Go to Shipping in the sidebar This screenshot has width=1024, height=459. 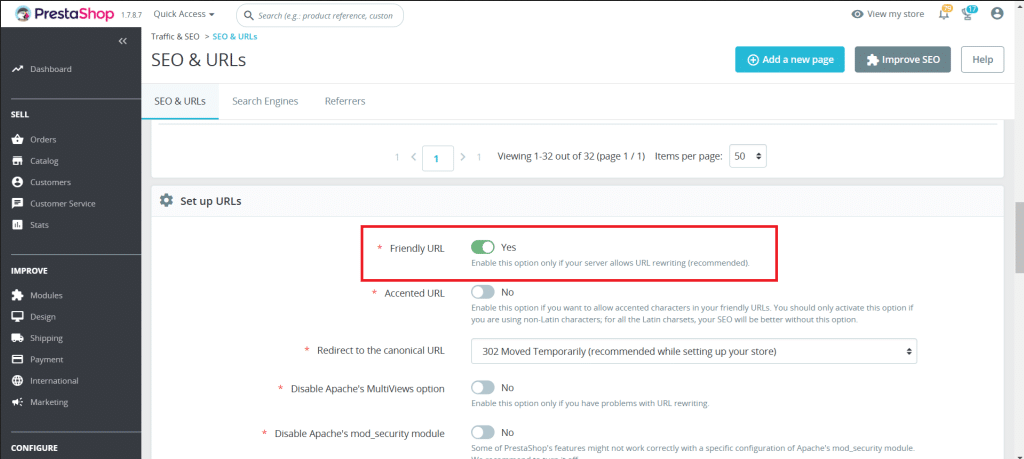(x=47, y=338)
